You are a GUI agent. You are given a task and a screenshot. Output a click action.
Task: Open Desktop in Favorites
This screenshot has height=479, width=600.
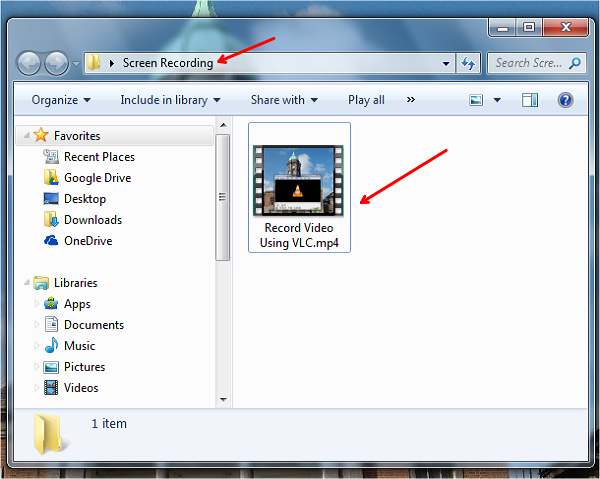coord(85,199)
